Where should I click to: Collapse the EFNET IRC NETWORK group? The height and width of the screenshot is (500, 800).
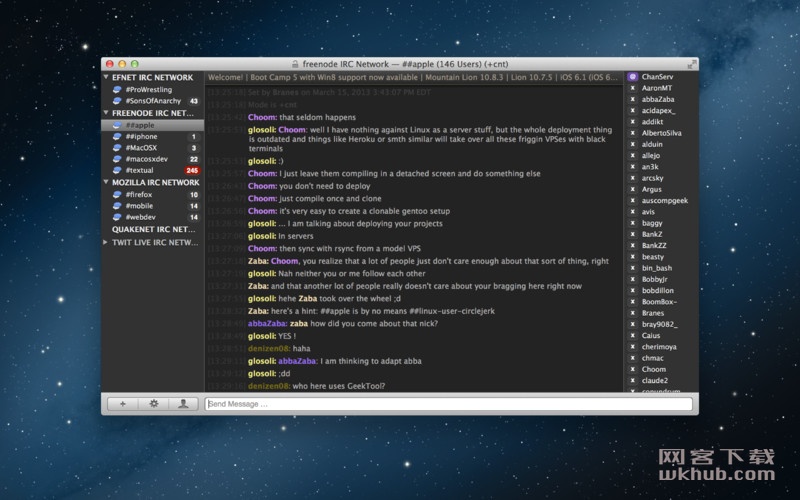coord(106,77)
